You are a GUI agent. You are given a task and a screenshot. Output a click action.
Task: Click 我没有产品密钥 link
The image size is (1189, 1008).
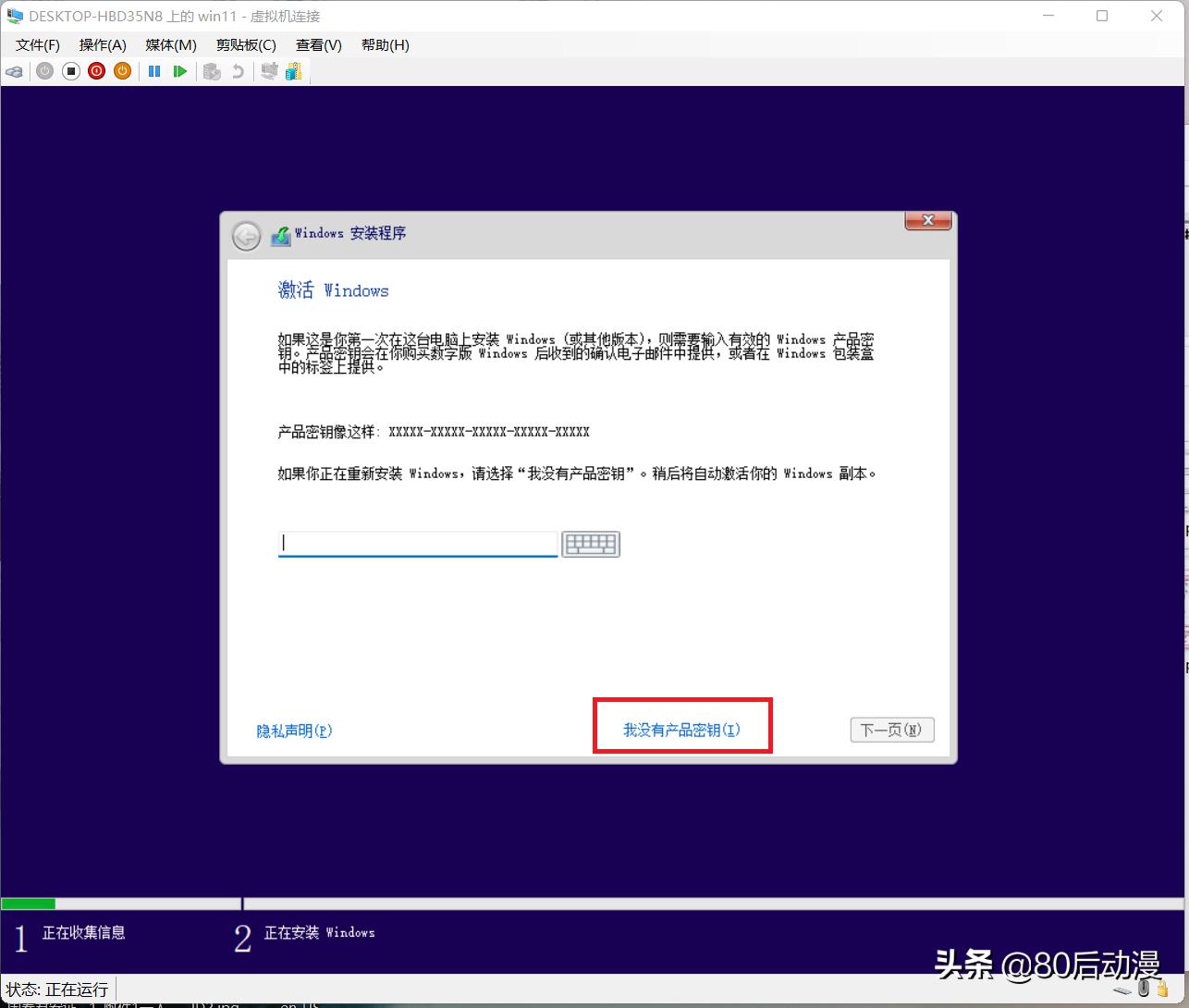pyautogui.click(x=681, y=730)
